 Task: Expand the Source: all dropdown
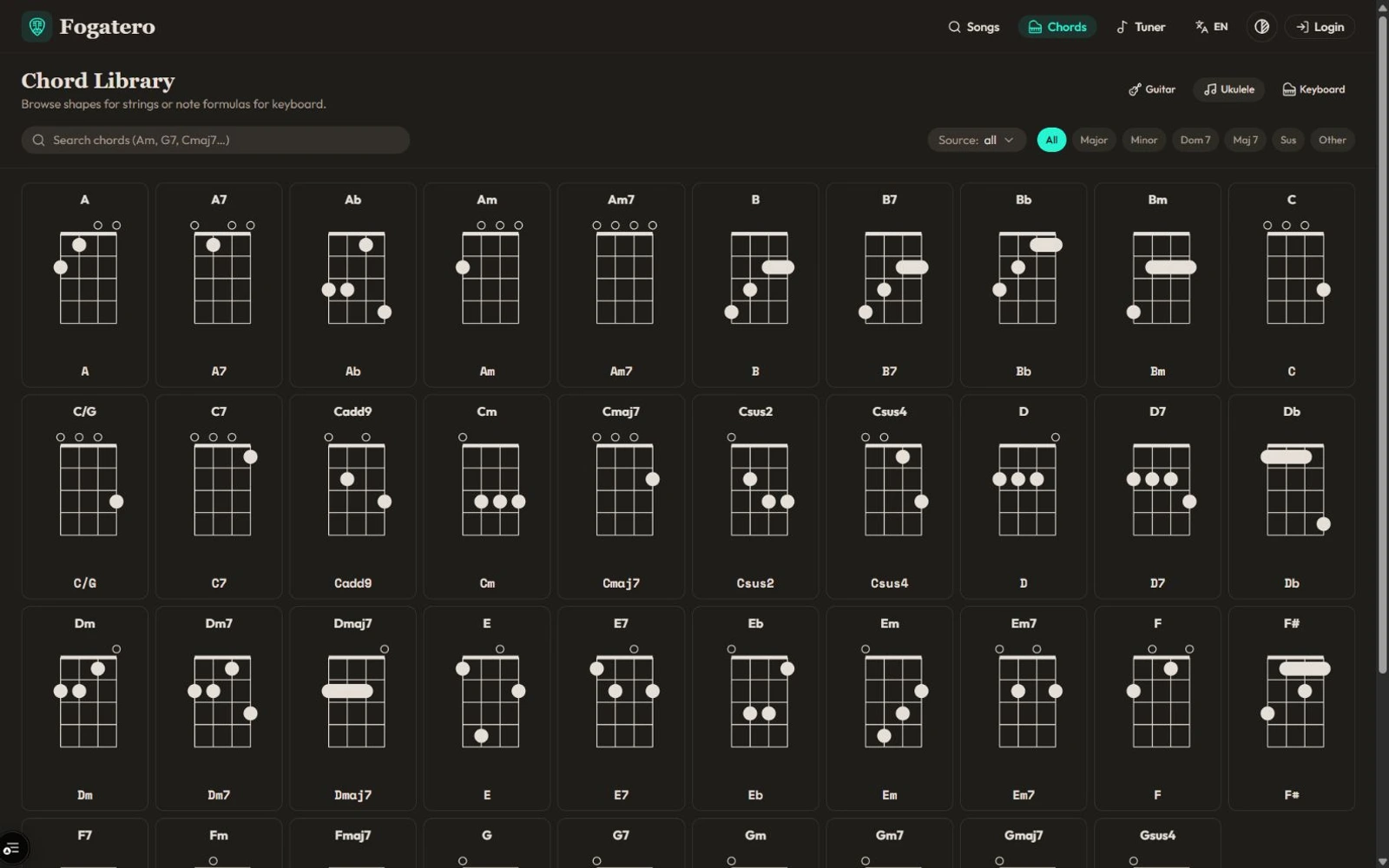[976, 140]
